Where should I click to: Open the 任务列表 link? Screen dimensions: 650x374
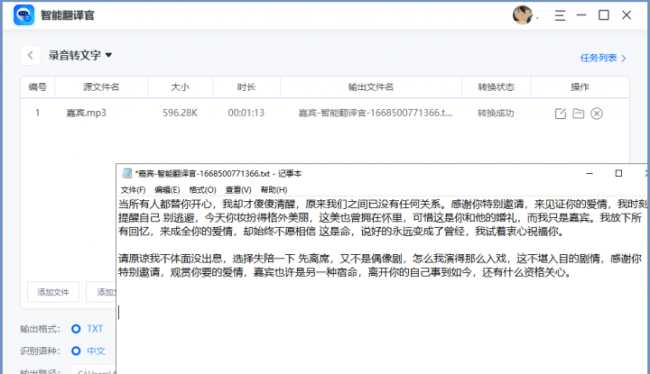603,58
